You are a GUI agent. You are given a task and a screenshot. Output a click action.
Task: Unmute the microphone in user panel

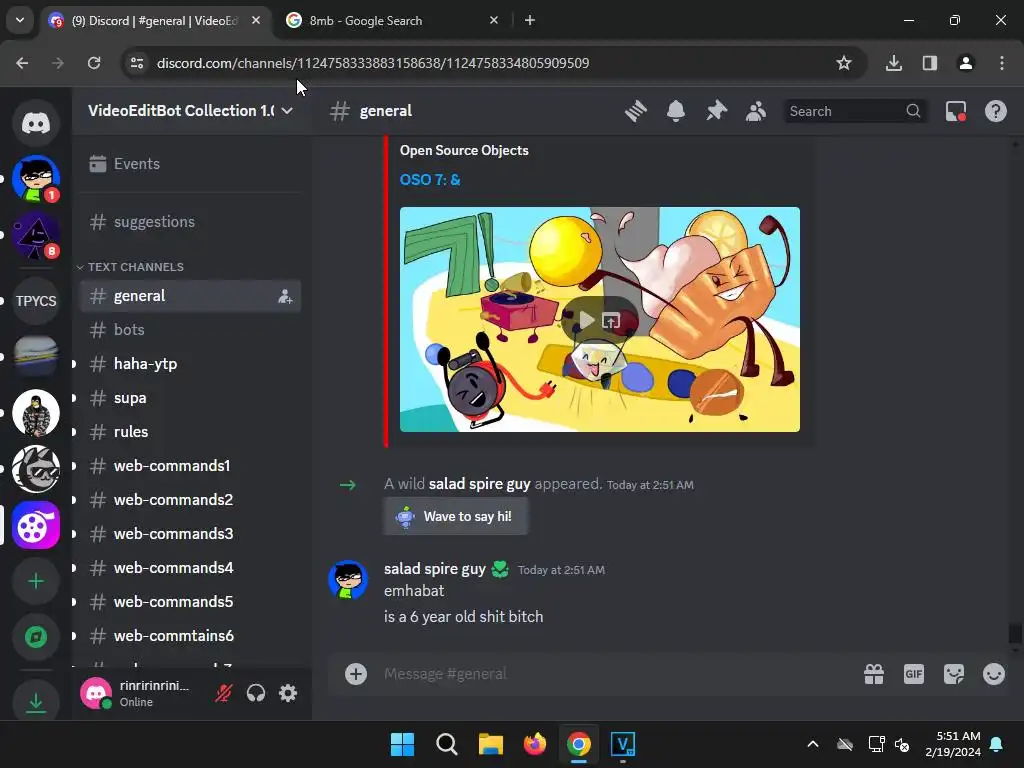[223, 693]
